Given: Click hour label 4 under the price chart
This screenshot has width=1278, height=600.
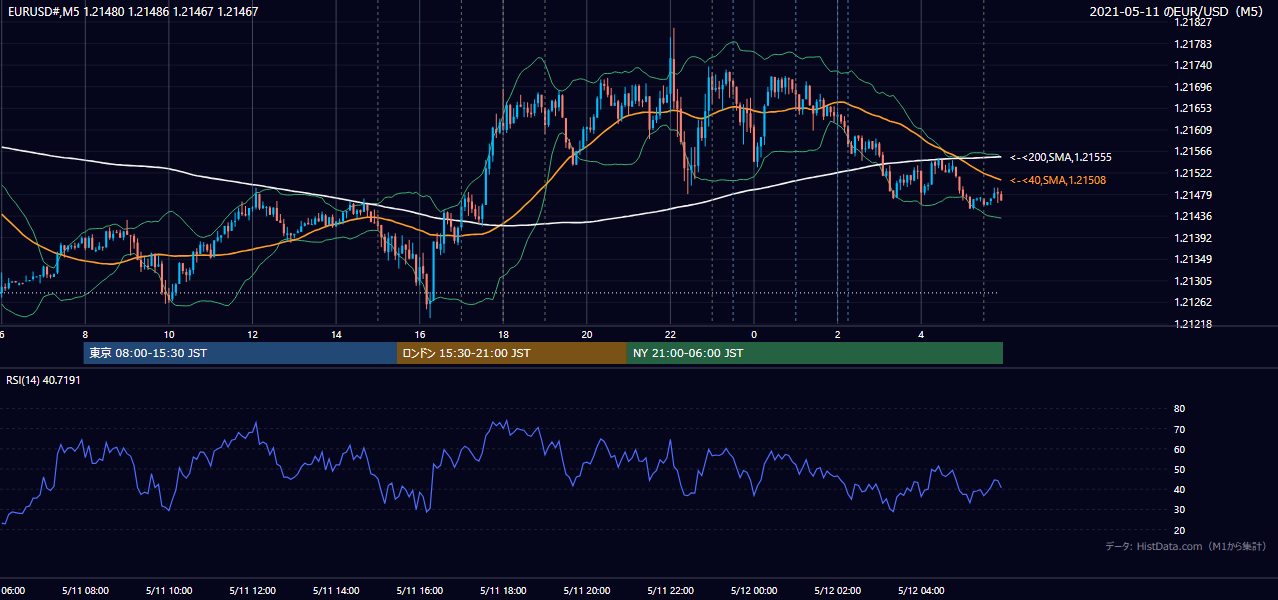Looking at the screenshot, I should tap(921, 334).
